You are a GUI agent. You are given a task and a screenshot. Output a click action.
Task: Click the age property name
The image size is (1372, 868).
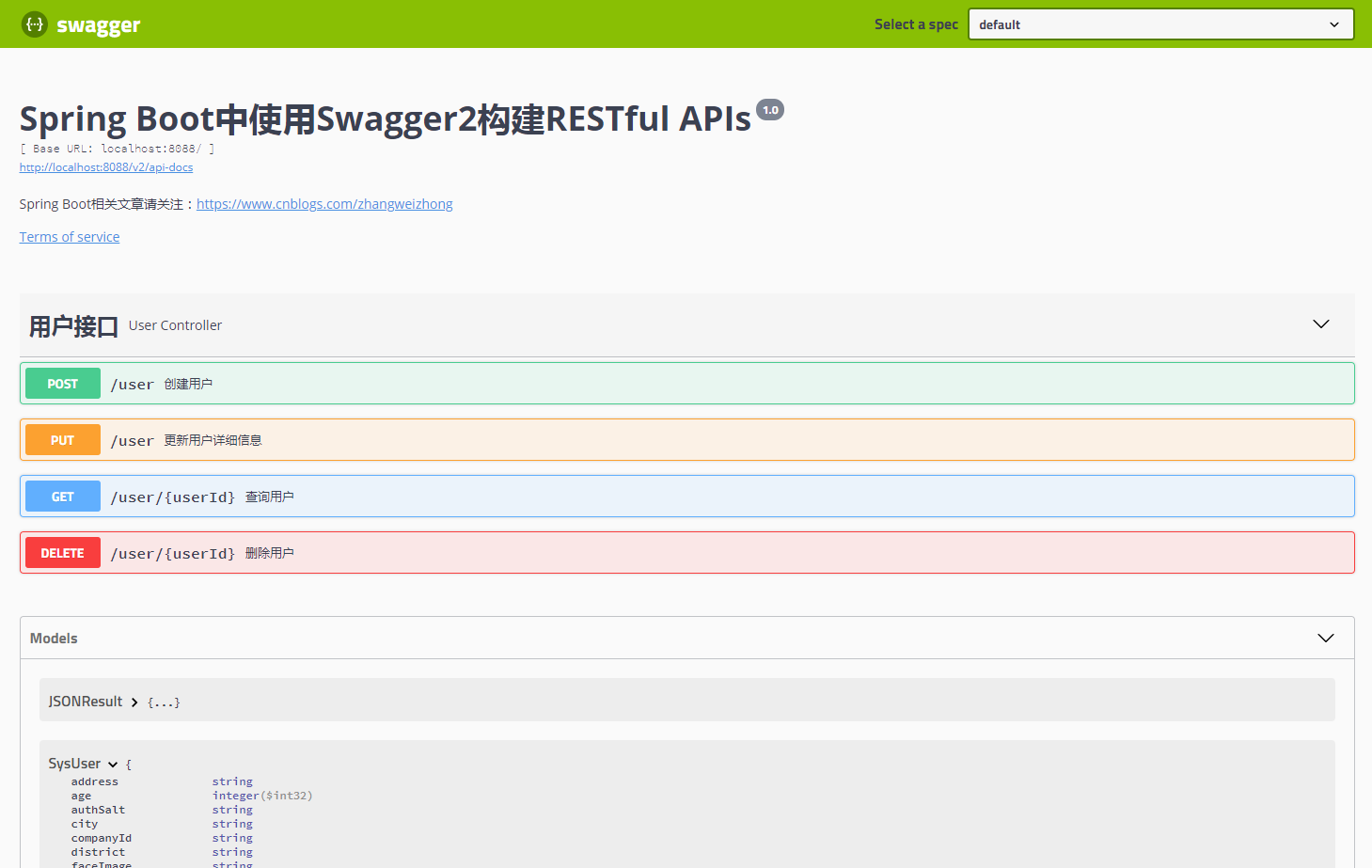[82, 796]
